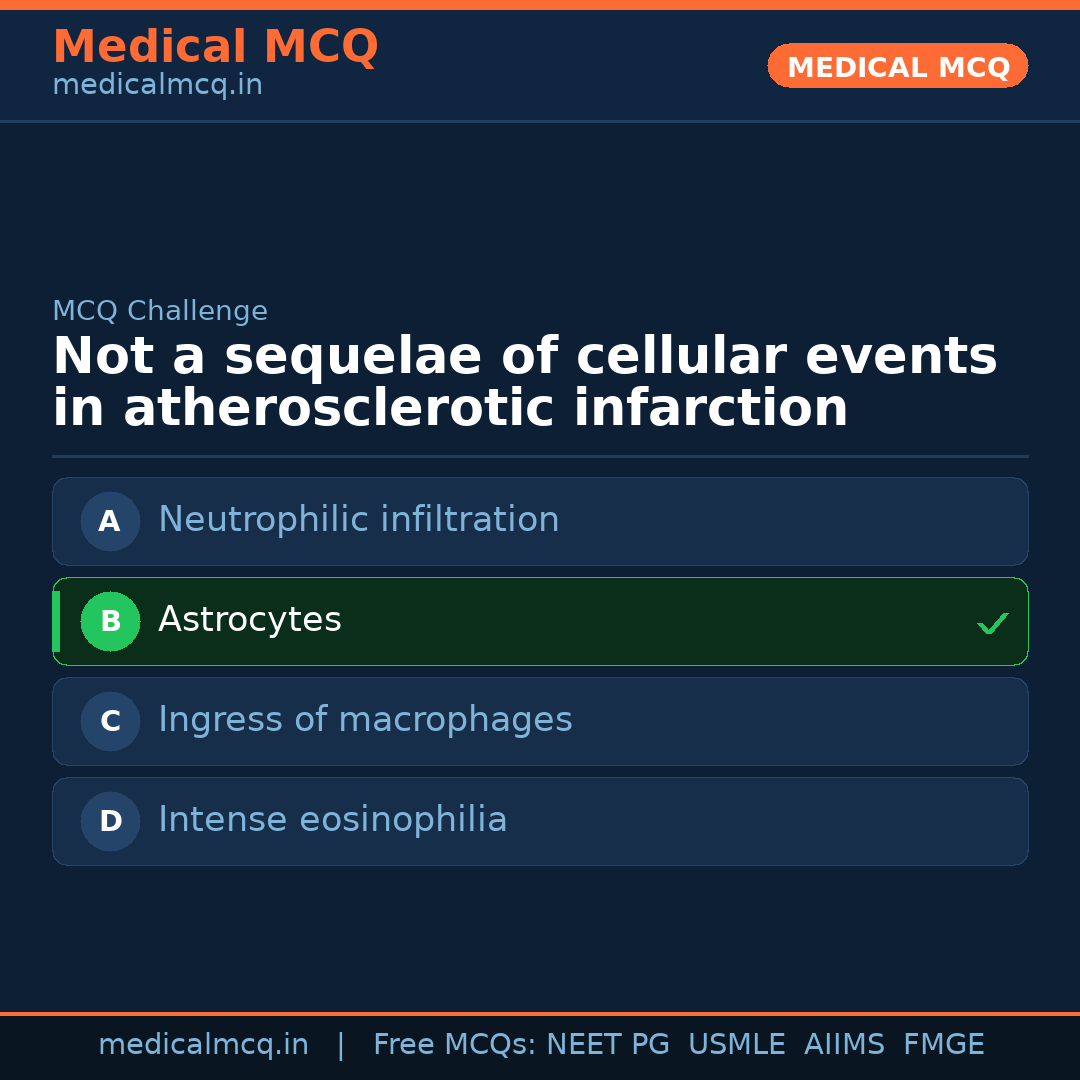
Task: Click the question text about atherosclerotic infarction
Action: pos(524,383)
